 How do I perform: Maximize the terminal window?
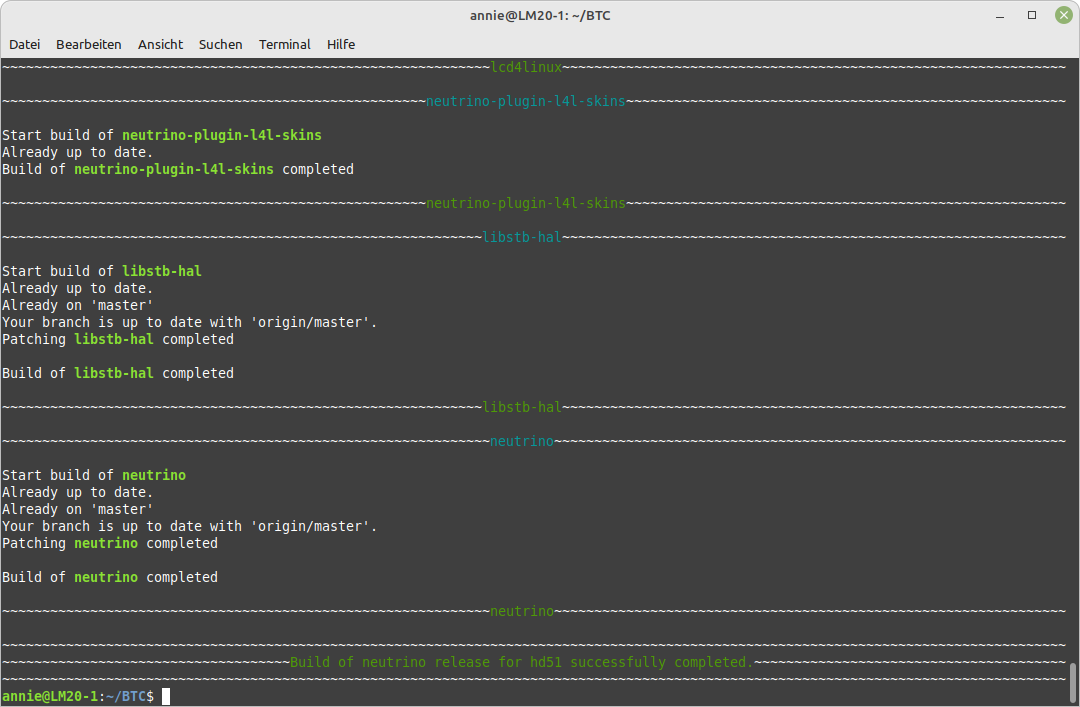tap(1032, 16)
